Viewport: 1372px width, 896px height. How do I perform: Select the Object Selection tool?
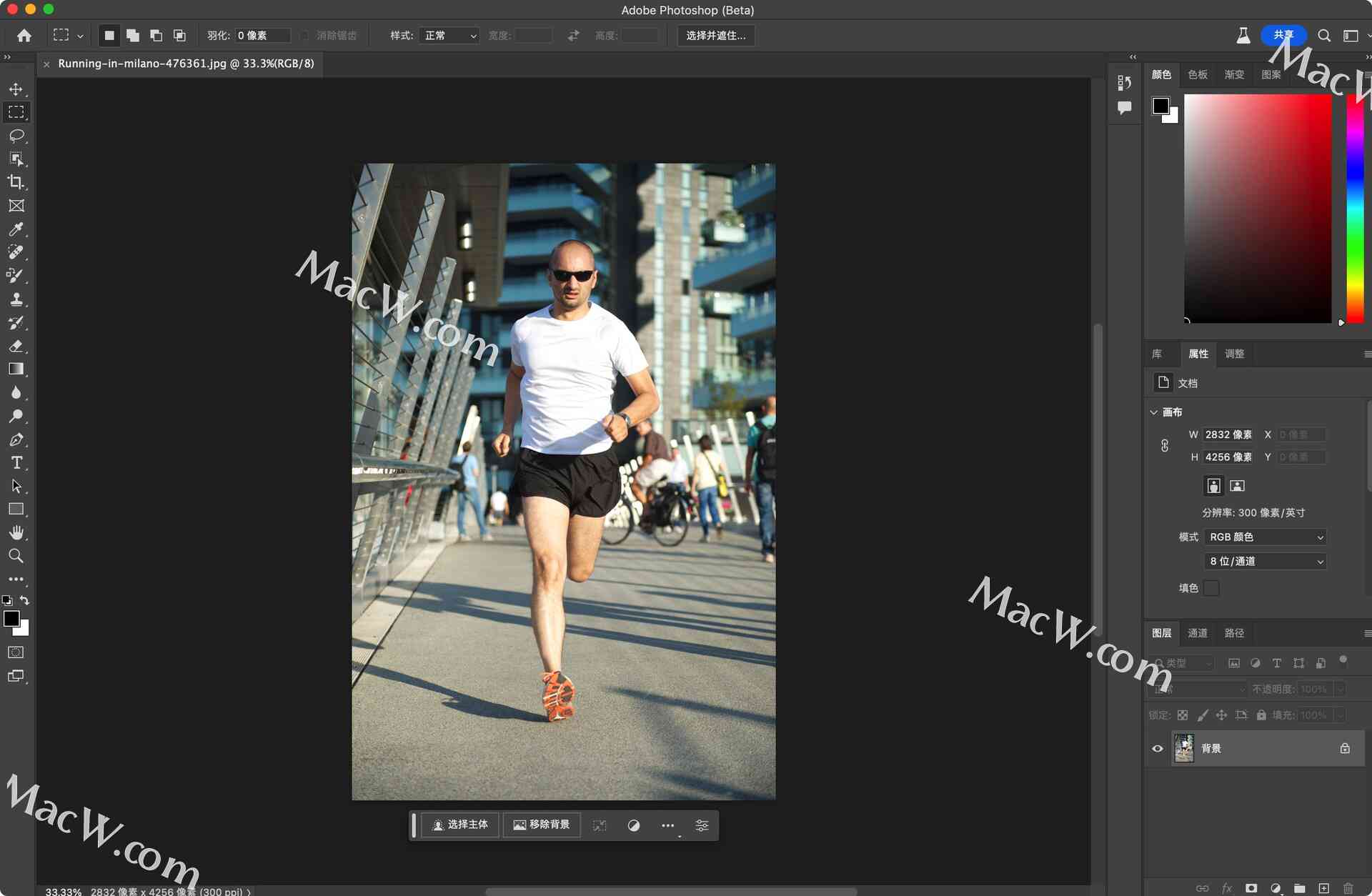point(16,159)
